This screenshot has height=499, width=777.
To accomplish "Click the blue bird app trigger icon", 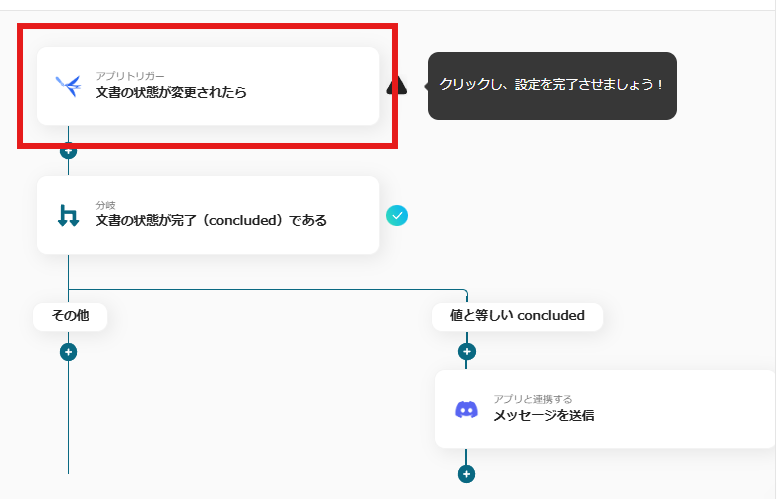I will click(68, 86).
